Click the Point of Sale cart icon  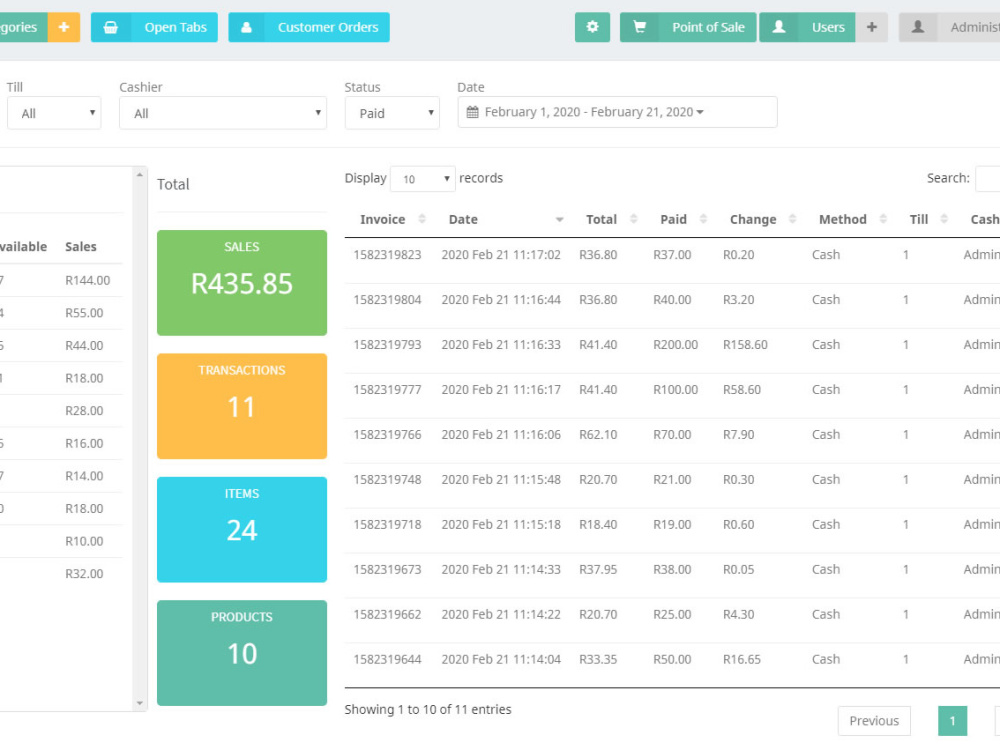640,27
